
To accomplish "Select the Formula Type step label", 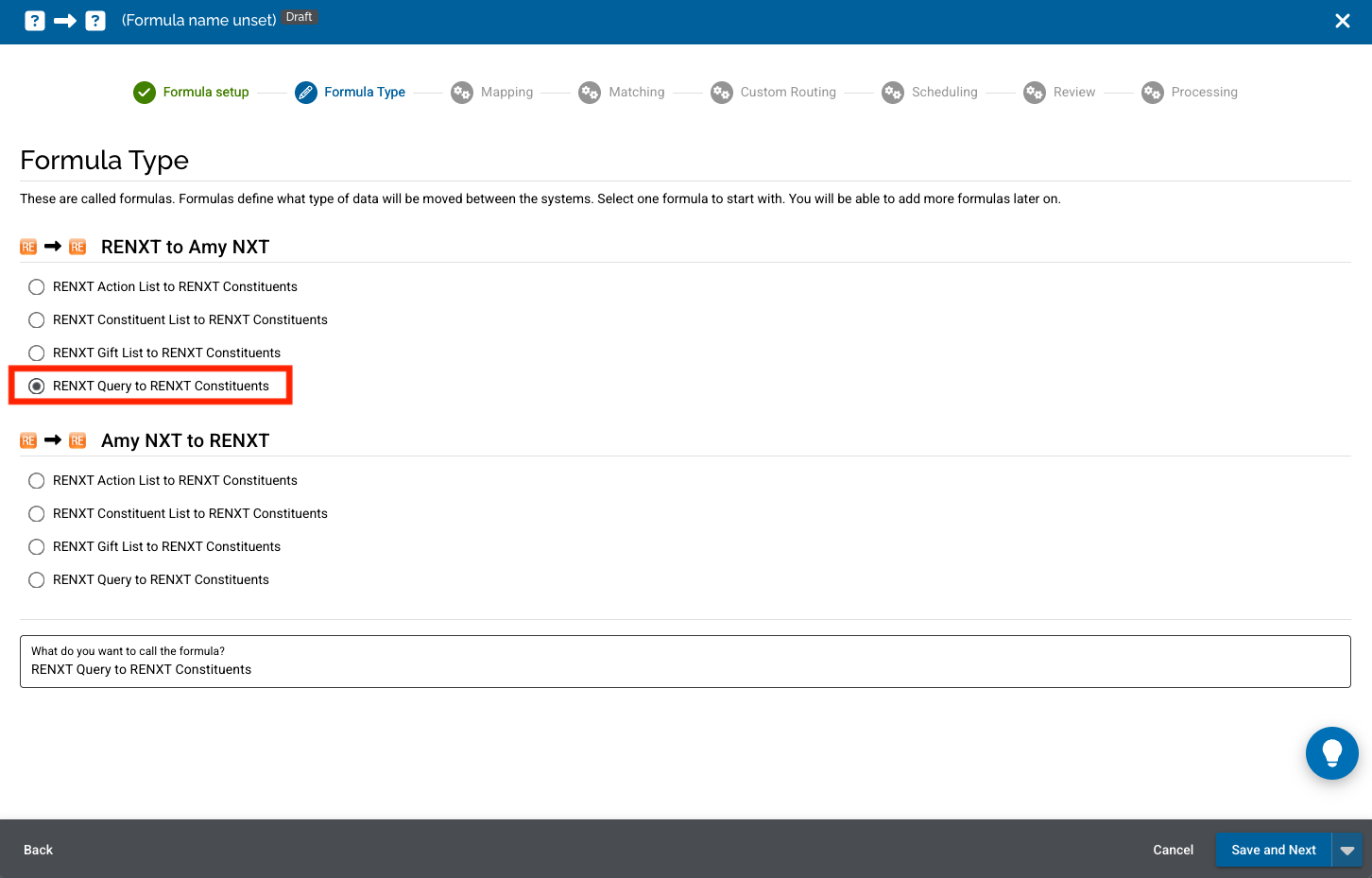I will coord(365,92).
